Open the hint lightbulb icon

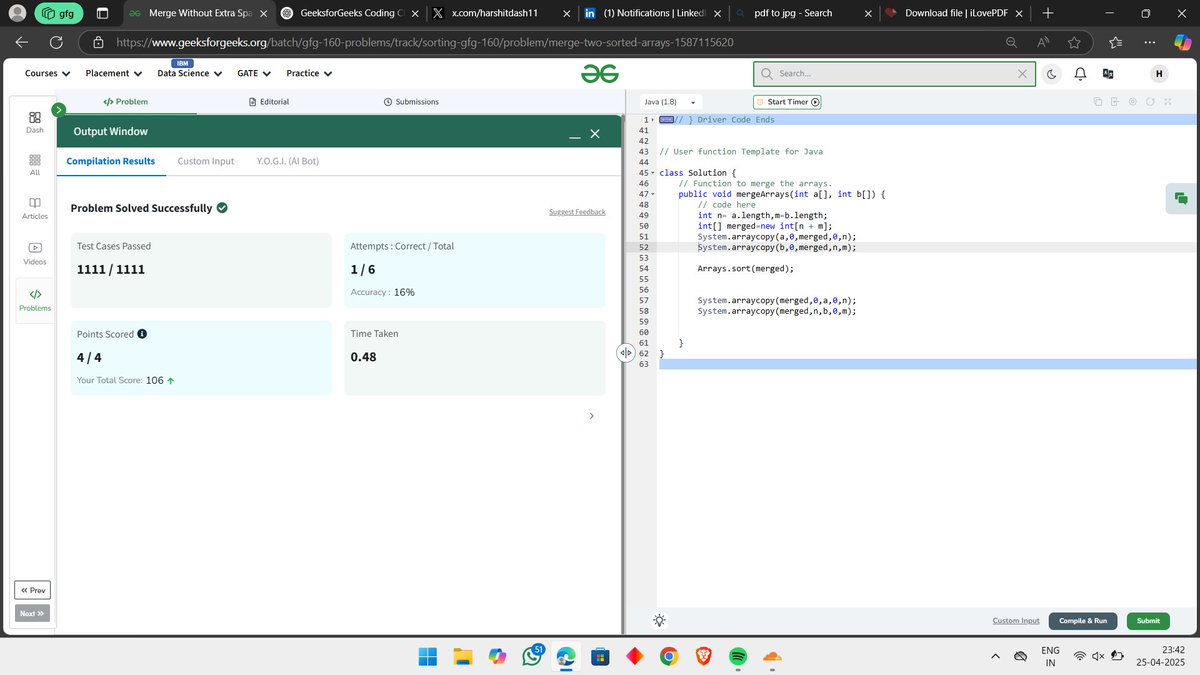pos(659,620)
